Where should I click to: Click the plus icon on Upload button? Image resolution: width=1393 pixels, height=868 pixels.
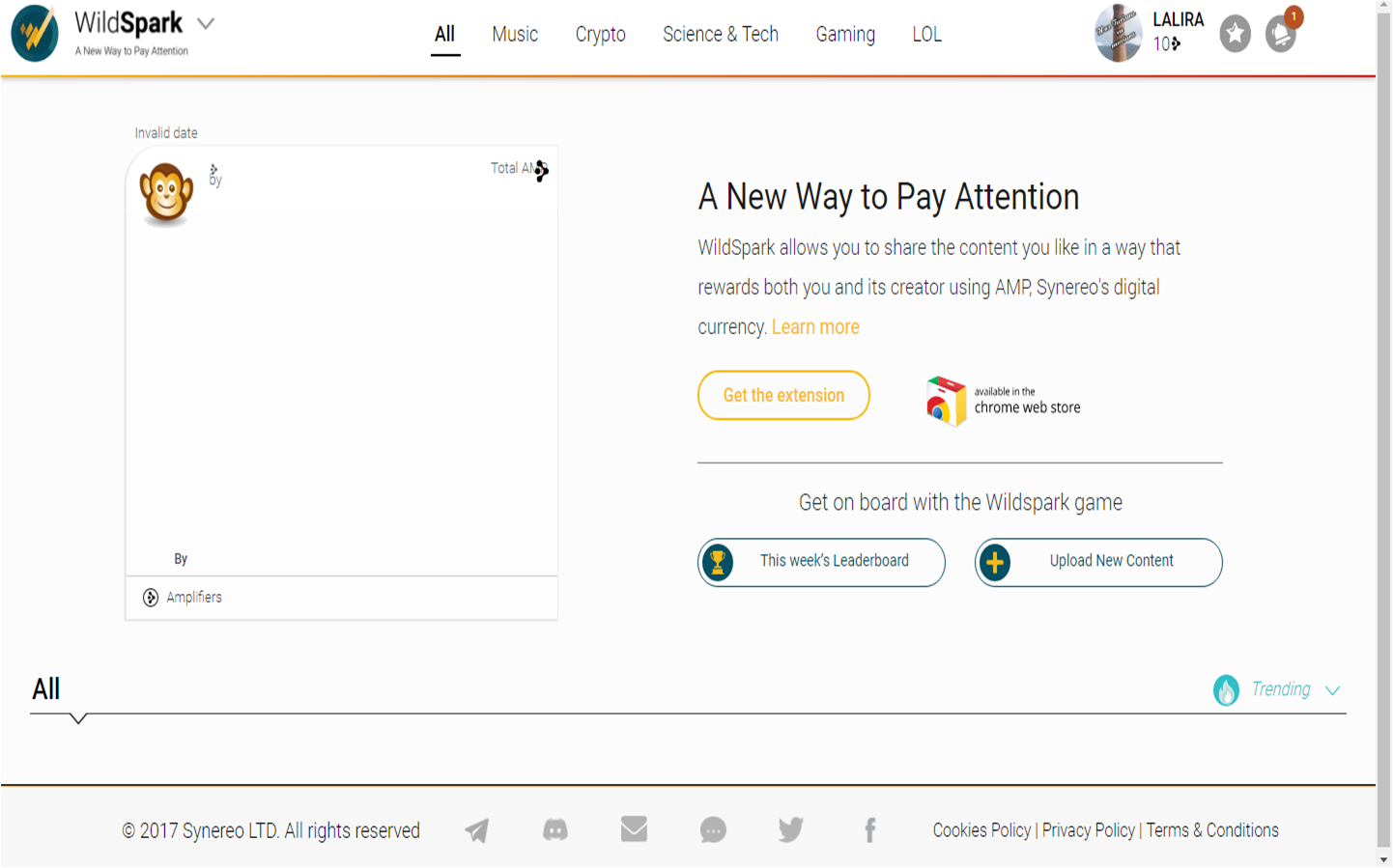coord(995,562)
